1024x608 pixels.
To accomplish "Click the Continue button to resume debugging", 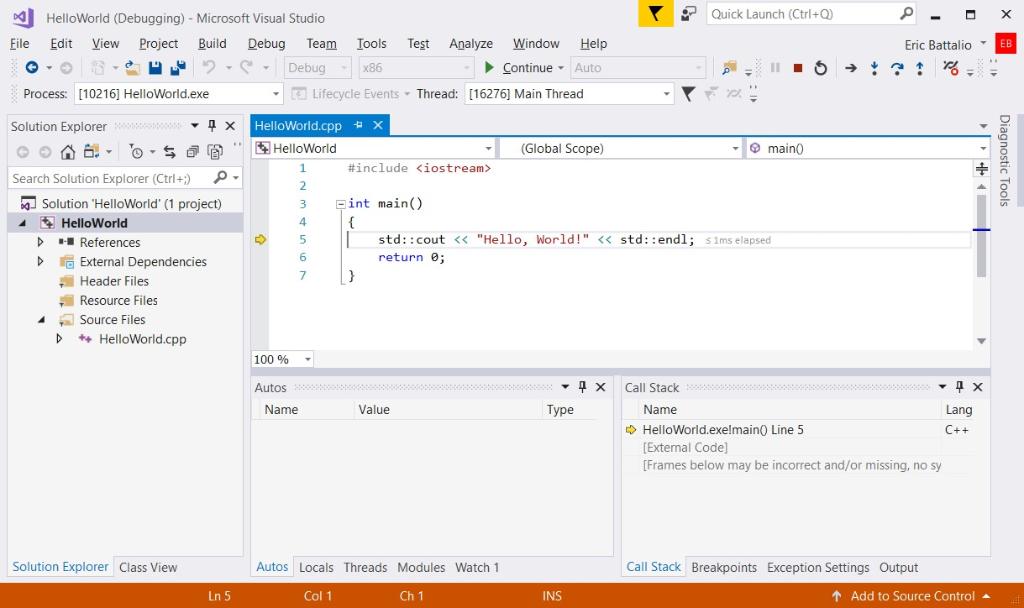I will (x=520, y=68).
